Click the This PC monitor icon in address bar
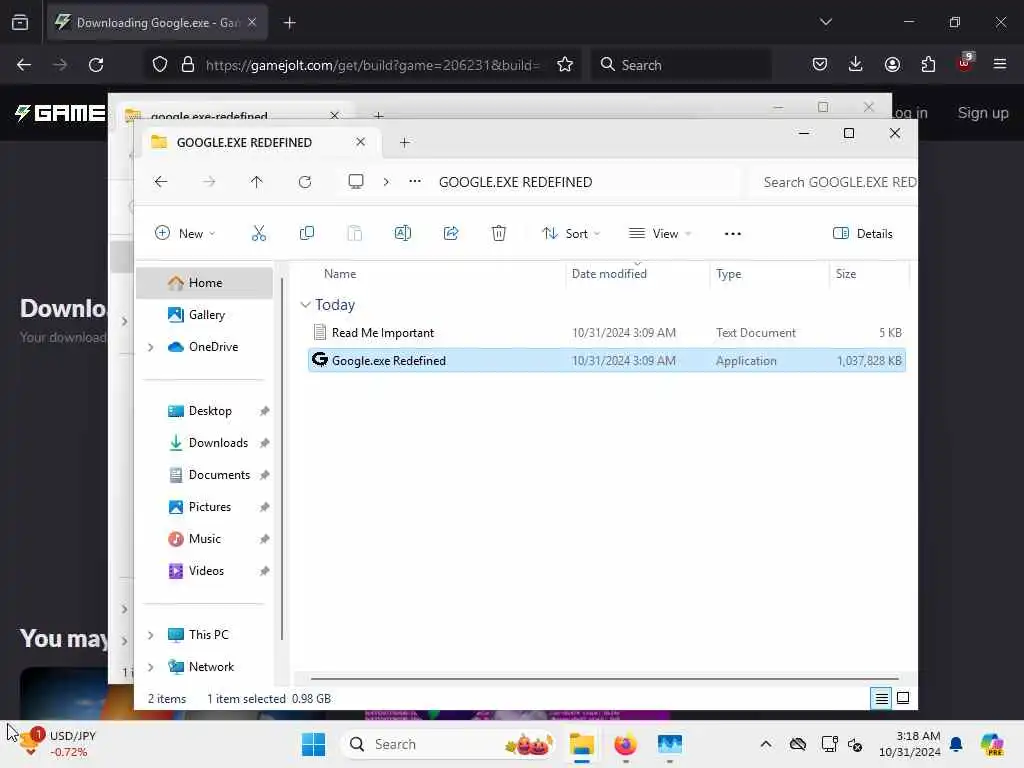Viewport: 1024px width, 768px height. click(356, 182)
